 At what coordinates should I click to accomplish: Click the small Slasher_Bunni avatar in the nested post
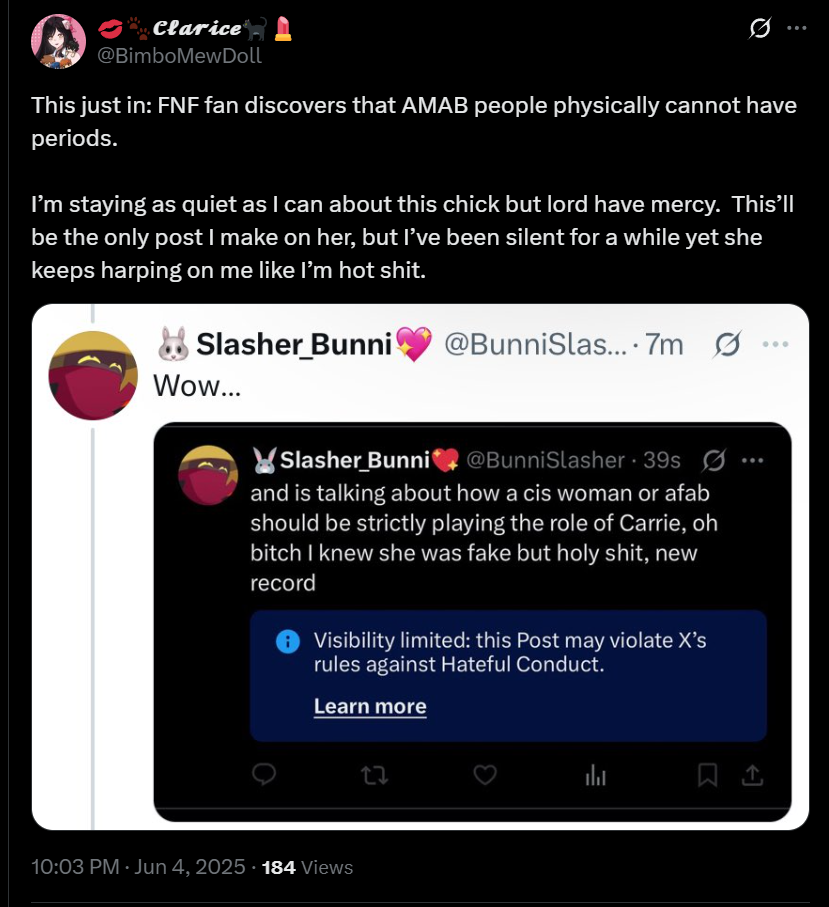click(208, 475)
